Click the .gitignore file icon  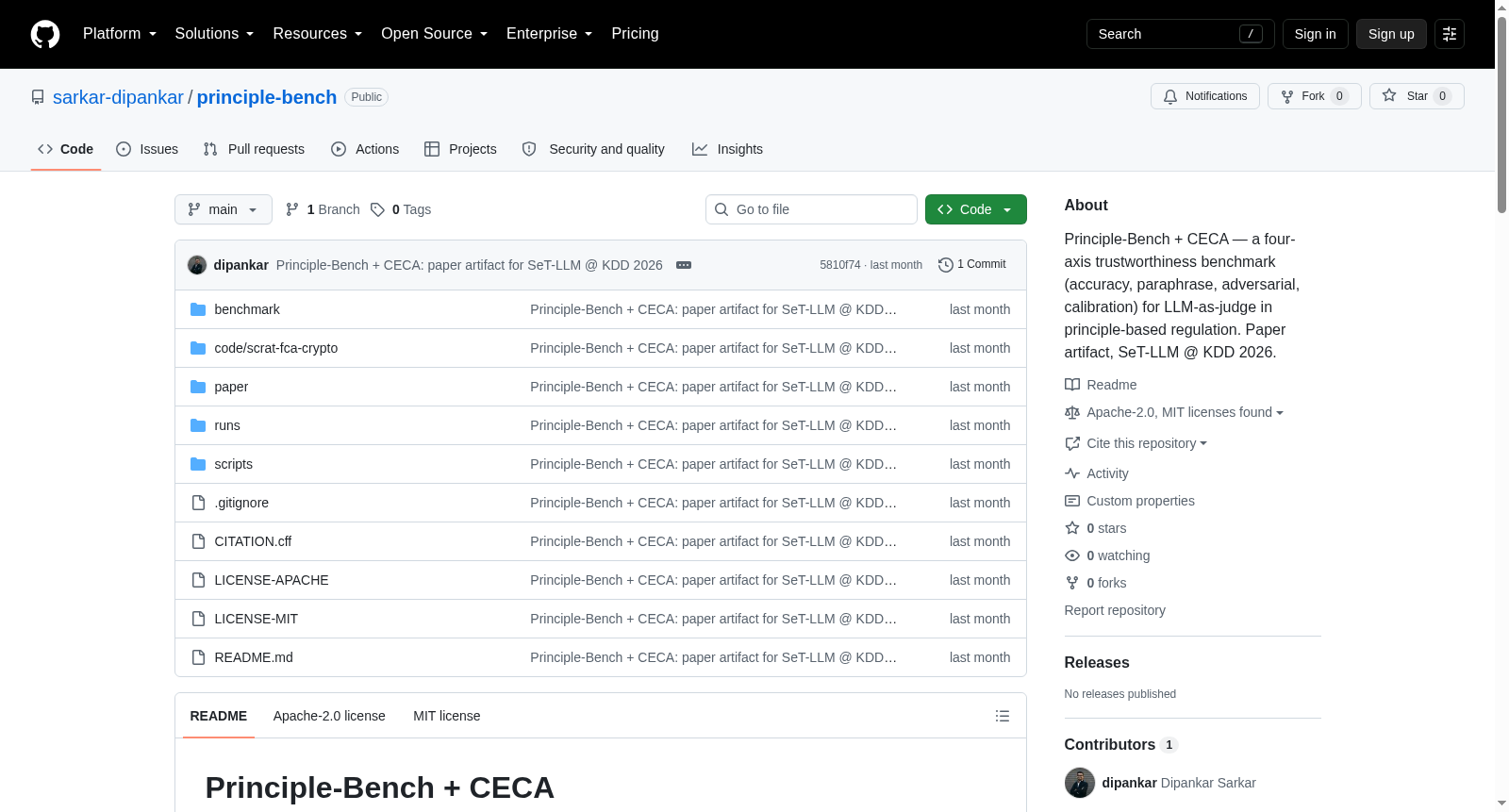pos(198,503)
